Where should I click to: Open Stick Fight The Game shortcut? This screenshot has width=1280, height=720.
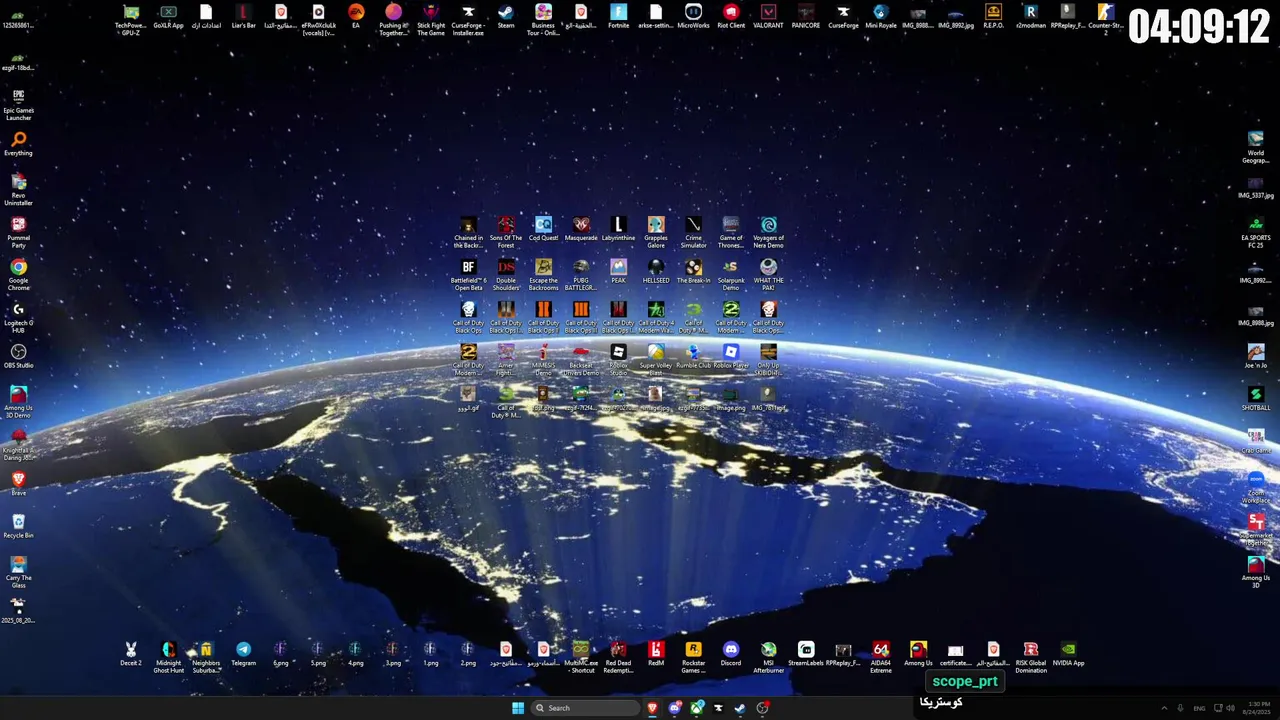point(431,19)
